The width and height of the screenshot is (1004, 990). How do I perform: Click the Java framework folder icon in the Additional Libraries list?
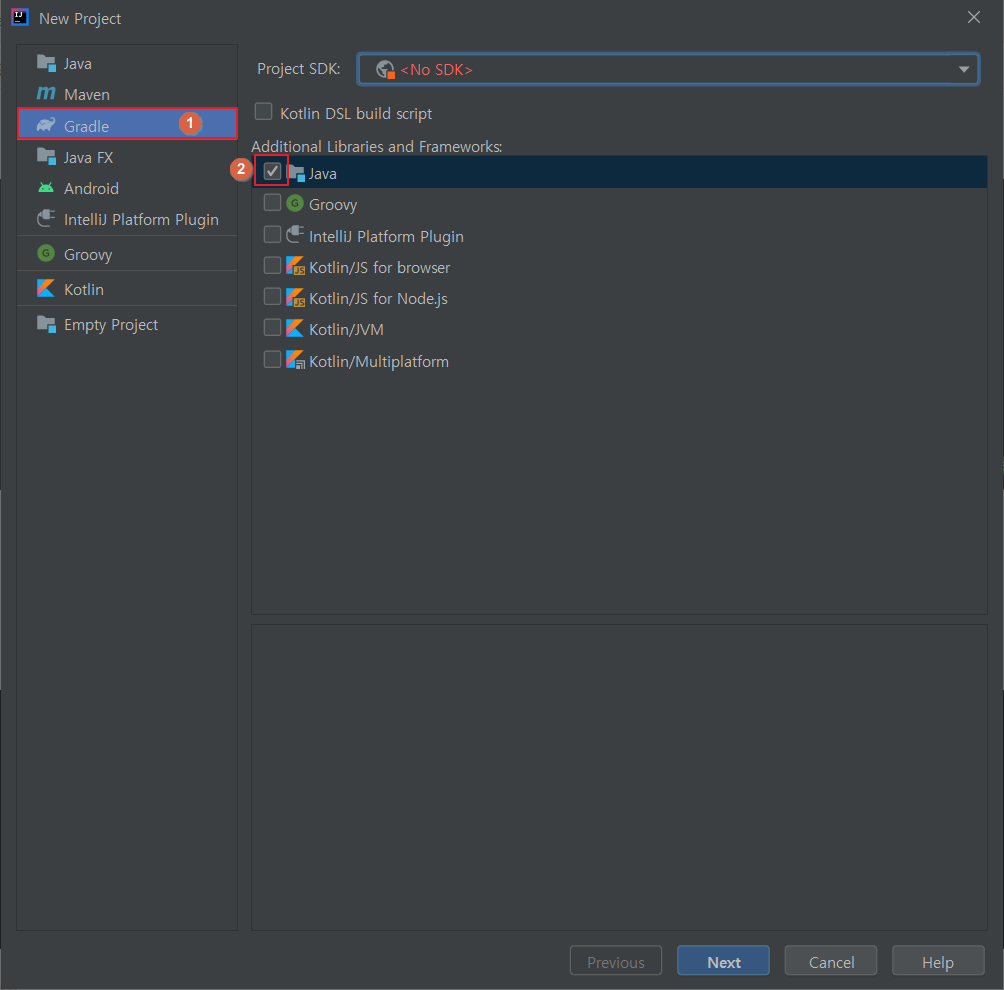(x=296, y=173)
